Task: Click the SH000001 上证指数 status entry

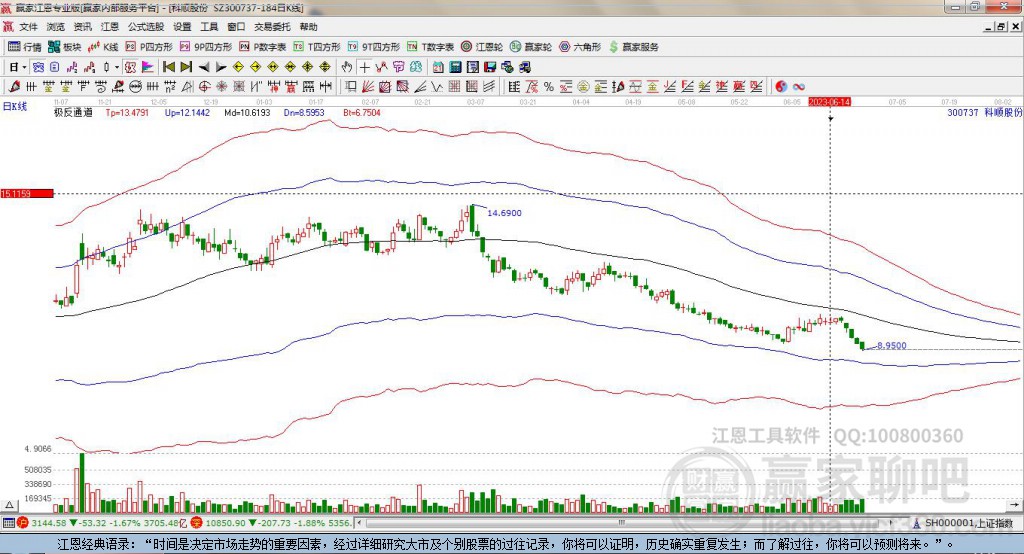Action: pos(969,523)
